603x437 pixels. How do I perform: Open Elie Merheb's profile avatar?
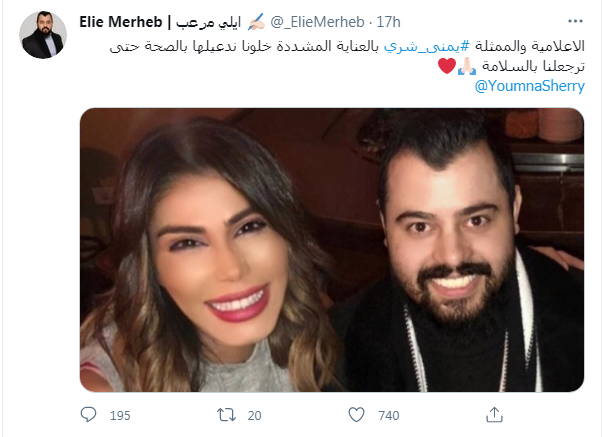point(43,35)
